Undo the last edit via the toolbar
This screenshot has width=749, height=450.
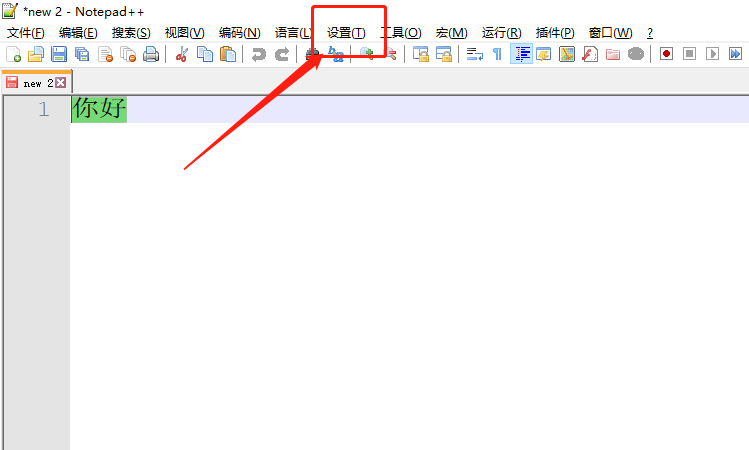258,54
